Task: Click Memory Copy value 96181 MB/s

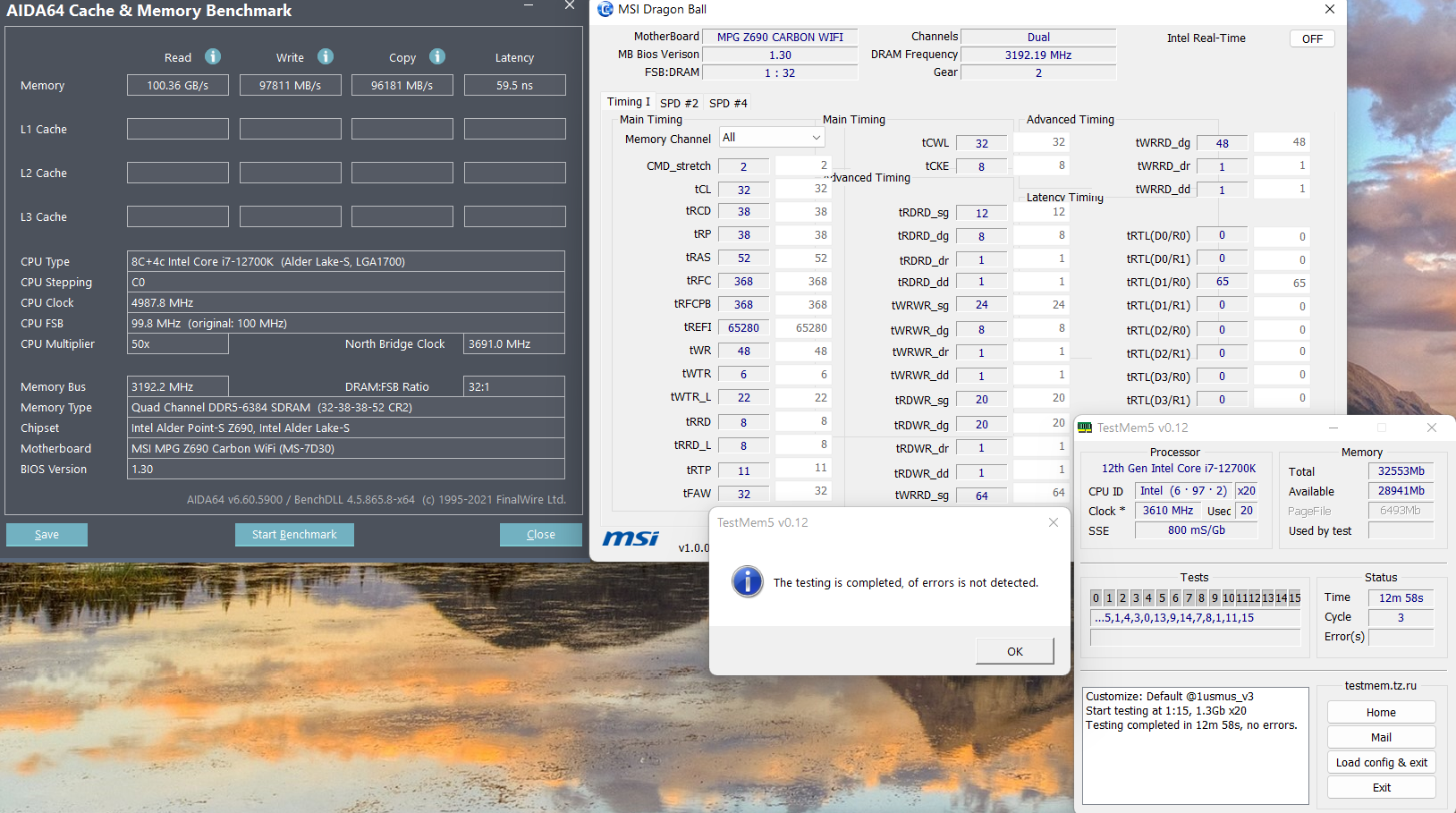Action: [402, 85]
